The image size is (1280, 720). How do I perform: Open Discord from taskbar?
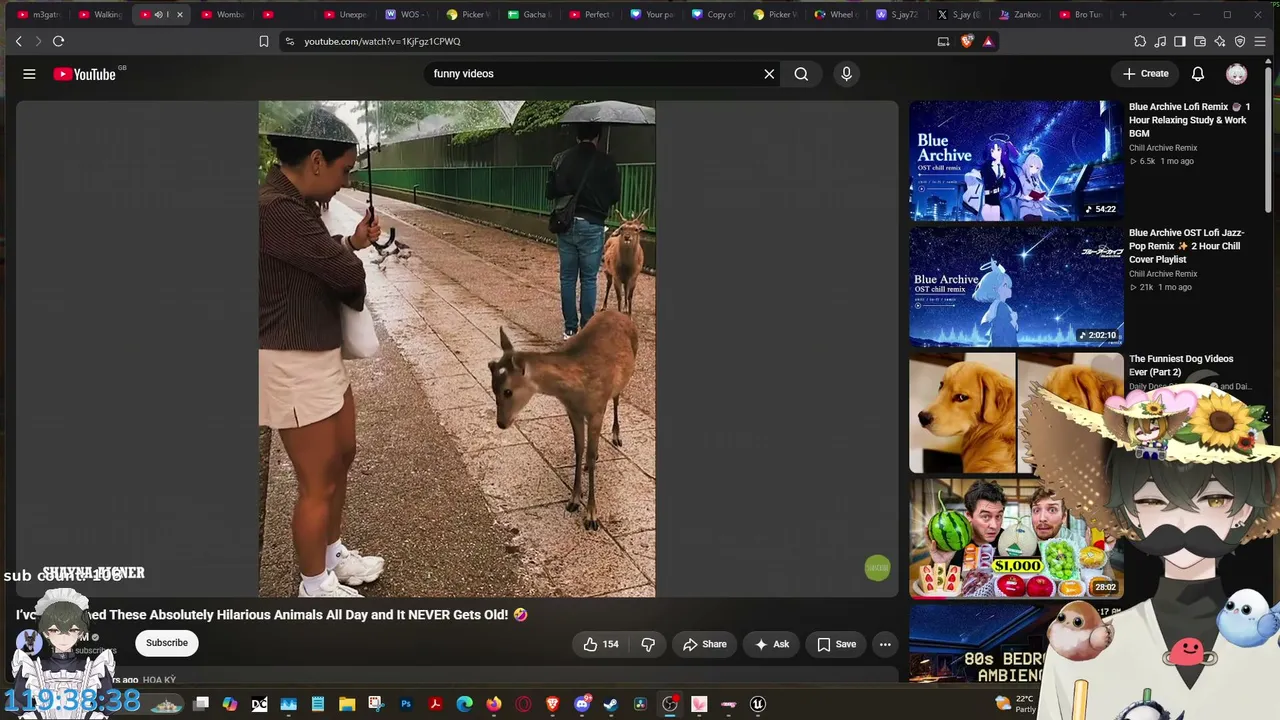582,704
